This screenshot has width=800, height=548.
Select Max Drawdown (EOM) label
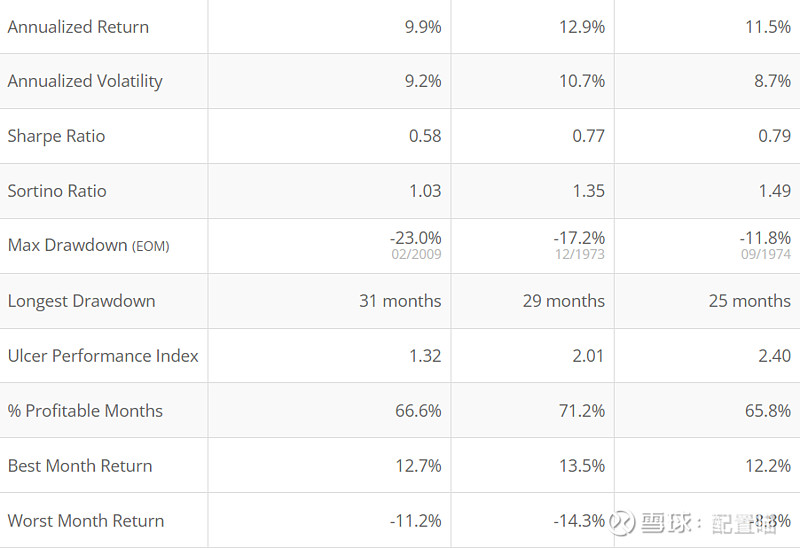88,245
